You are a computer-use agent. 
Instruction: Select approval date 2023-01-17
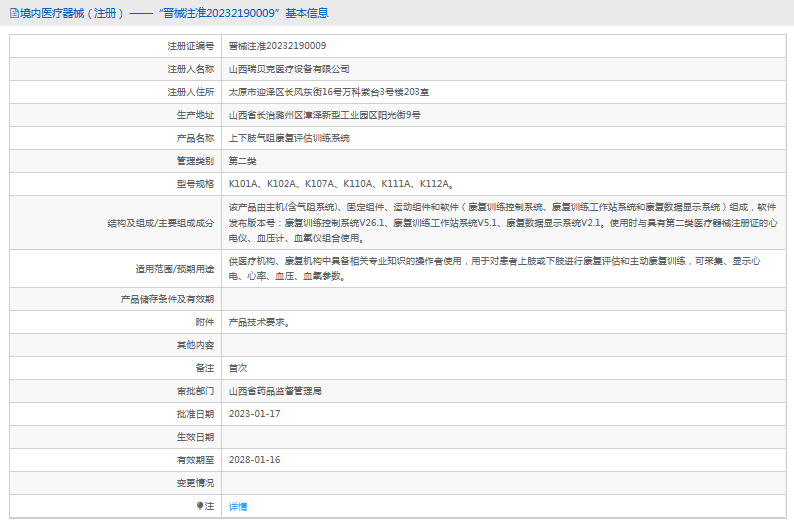pyautogui.click(x=254, y=414)
